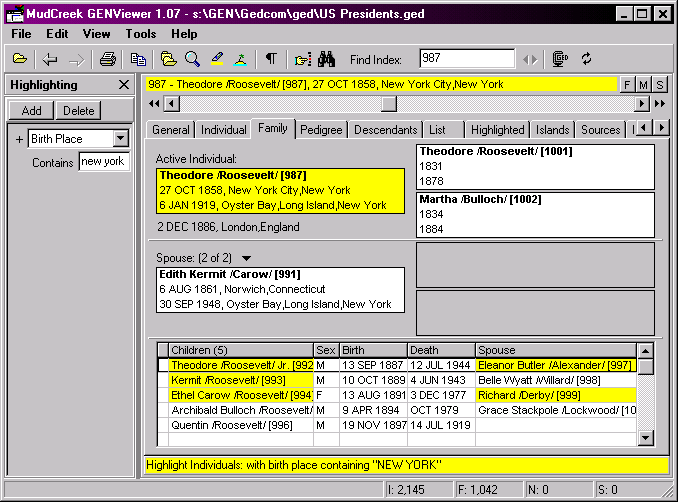Click the printer icon in toolbar
678x502 pixels.
(x=107, y=59)
